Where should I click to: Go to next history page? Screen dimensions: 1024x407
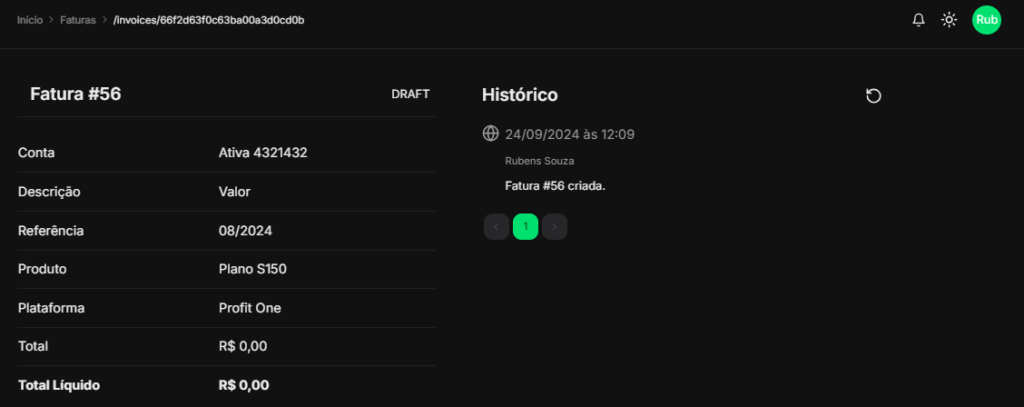point(555,227)
